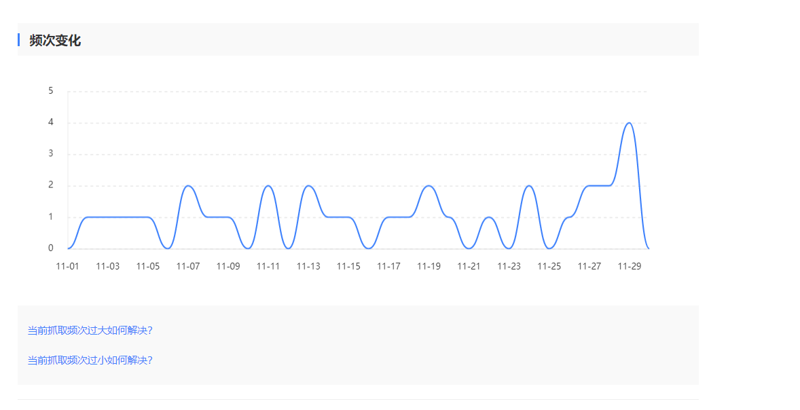Click the chart peak of 2 above 11-19
Image resolution: width=800 pixels, height=410 pixels.
pyautogui.click(x=429, y=186)
